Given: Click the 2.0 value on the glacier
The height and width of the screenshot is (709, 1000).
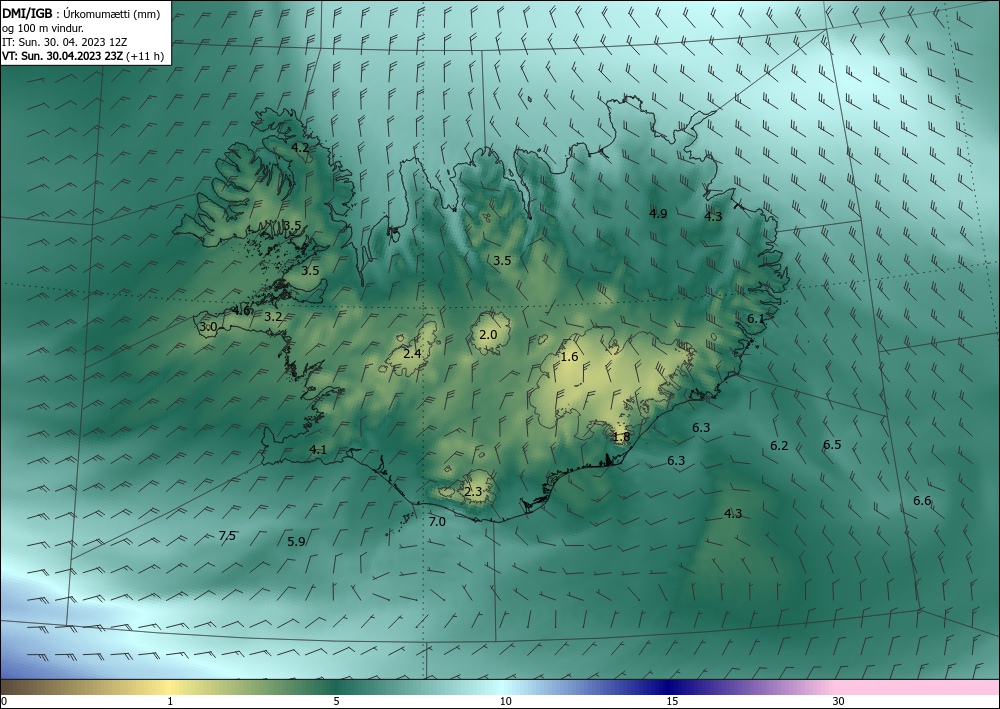Looking at the screenshot, I should [488, 335].
